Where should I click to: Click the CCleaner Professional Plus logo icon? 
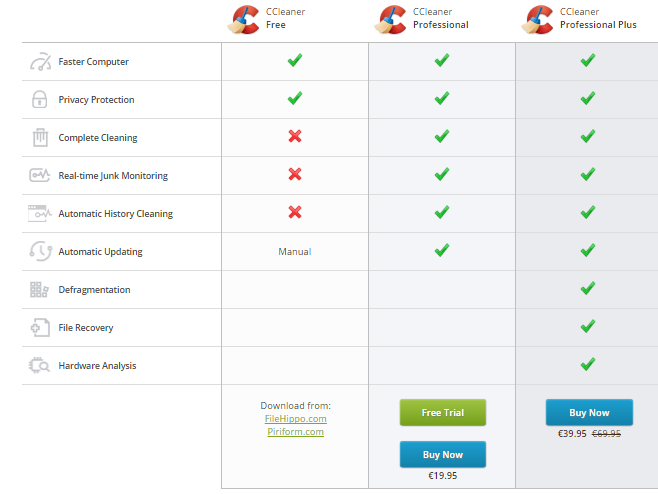(x=538, y=19)
